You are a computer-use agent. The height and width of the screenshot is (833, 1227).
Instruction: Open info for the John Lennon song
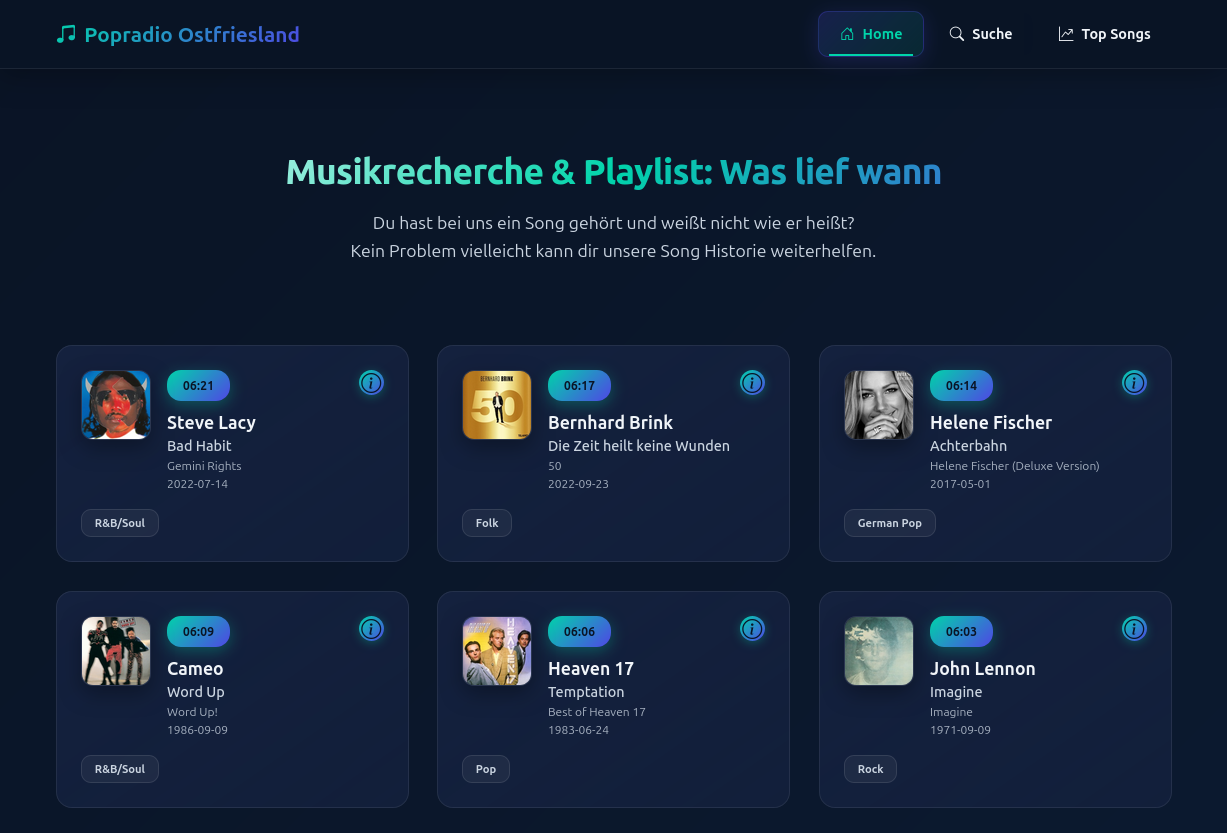[1134, 629]
